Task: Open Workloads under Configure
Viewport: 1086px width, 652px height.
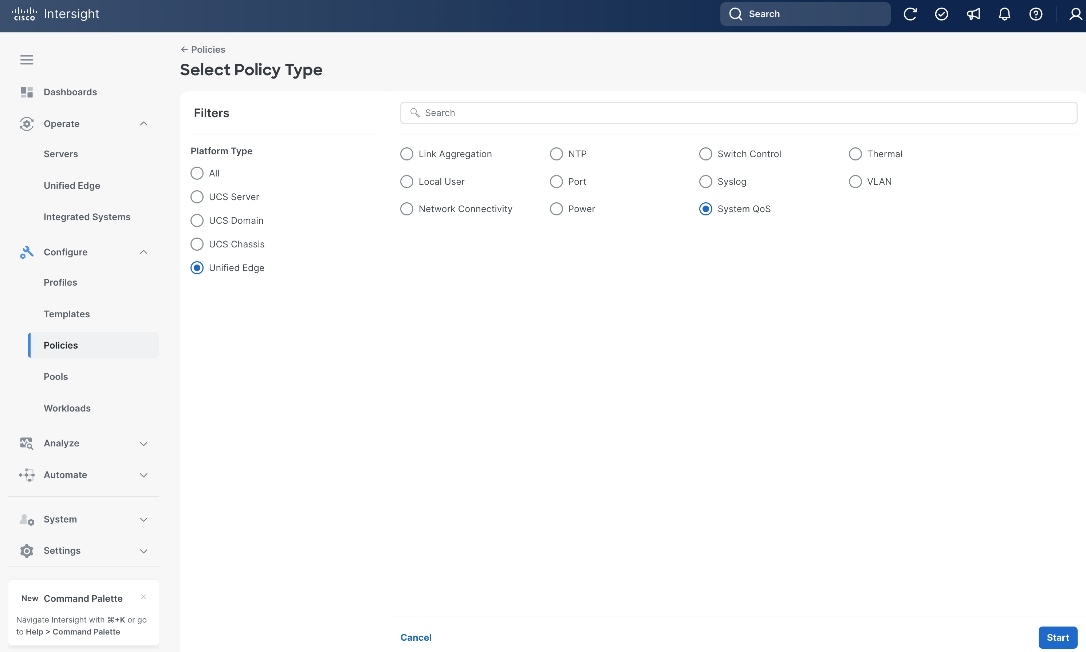Action: (x=67, y=408)
